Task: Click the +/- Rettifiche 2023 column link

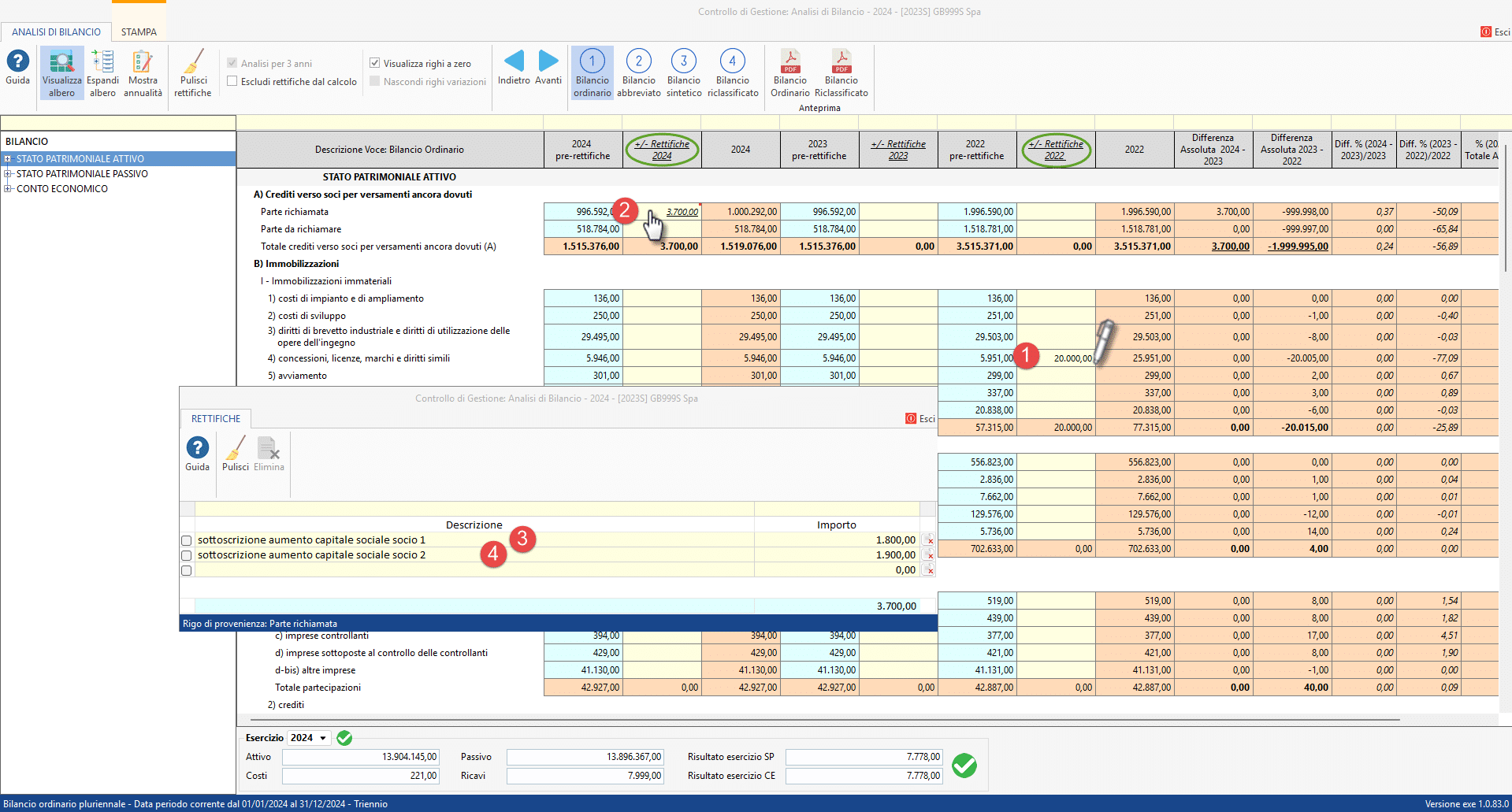Action: 898,150
